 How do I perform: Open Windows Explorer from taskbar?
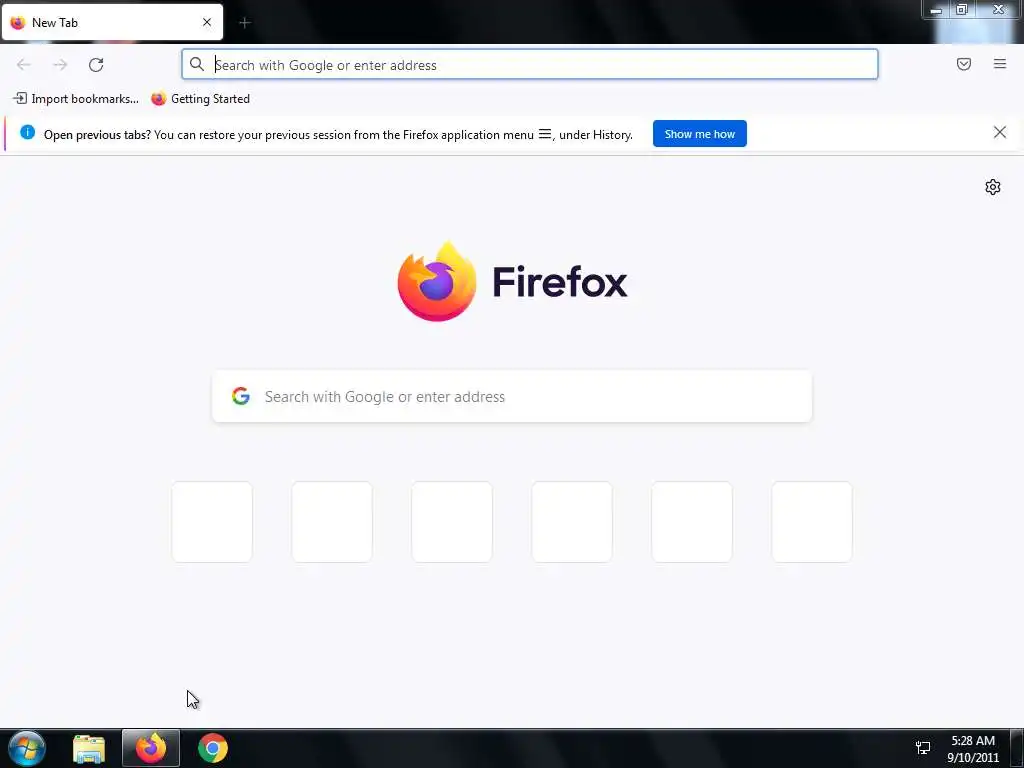tap(89, 748)
